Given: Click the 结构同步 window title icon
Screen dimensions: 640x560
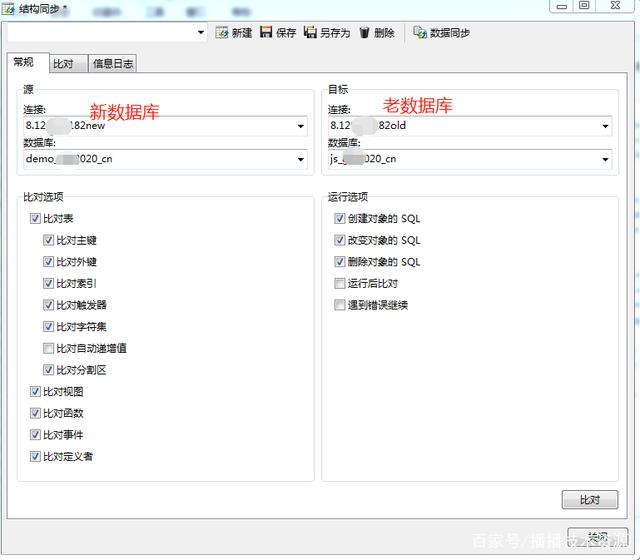Looking at the screenshot, I should 8,9.
